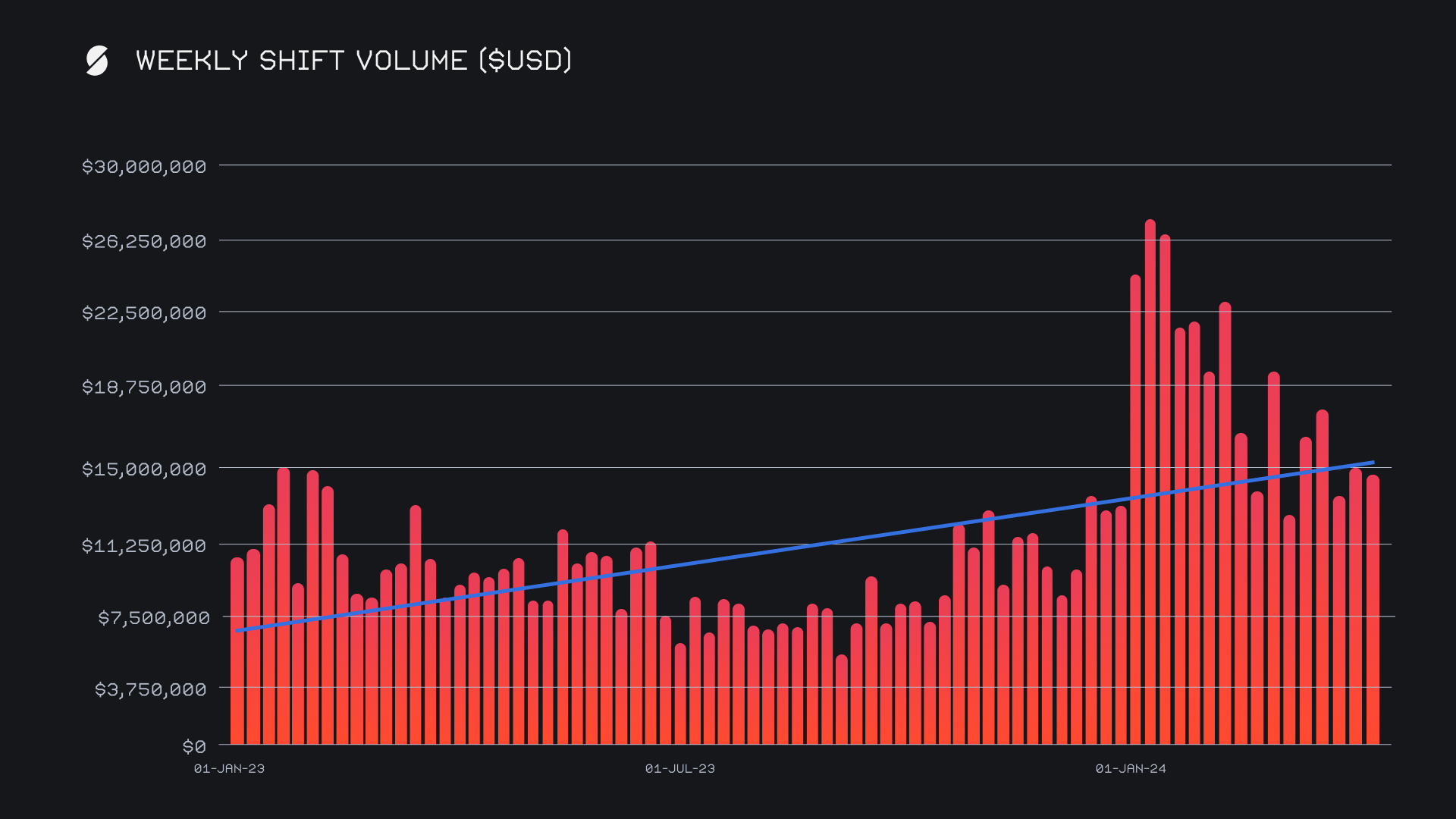Viewport: 1456px width, 819px height.
Task: Click the $0 axis label
Action: tap(194, 747)
